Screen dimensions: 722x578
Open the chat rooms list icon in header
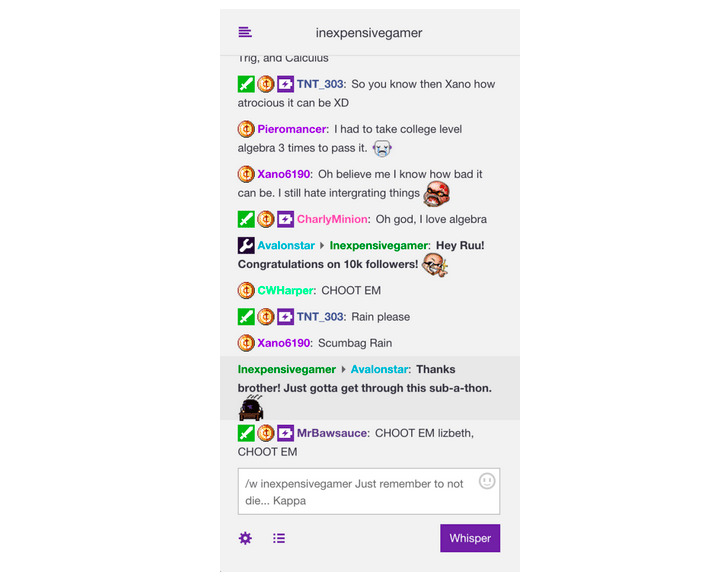click(245, 32)
